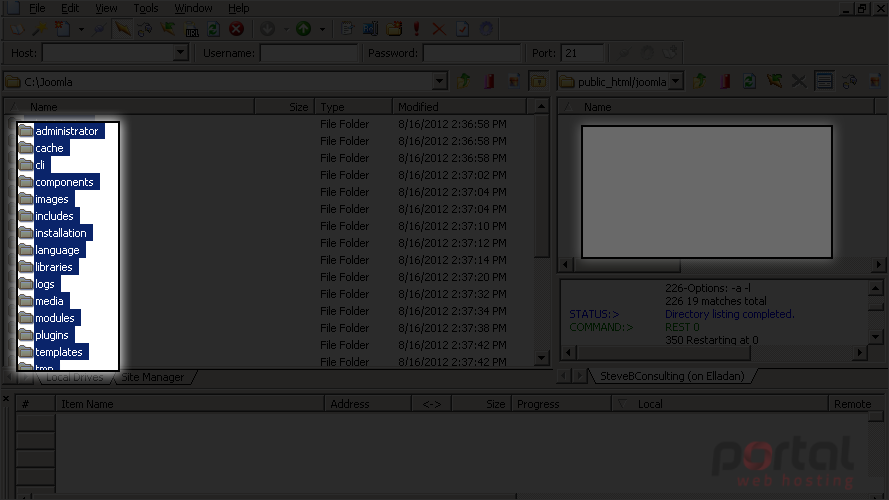This screenshot has width=889, height=500.
Task: Click the remote pane Reconnect icon
Action: [x=774, y=82]
